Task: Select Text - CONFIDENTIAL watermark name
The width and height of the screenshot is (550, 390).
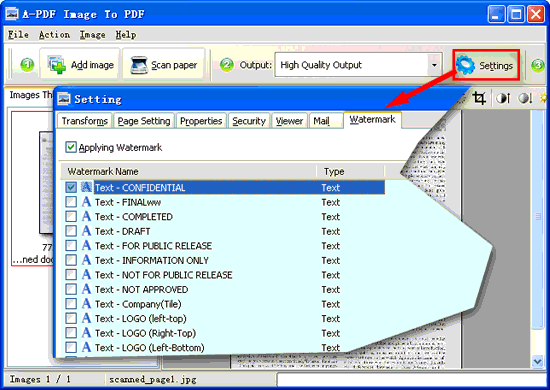Action: pyautogui.click(x=140, y=188)
